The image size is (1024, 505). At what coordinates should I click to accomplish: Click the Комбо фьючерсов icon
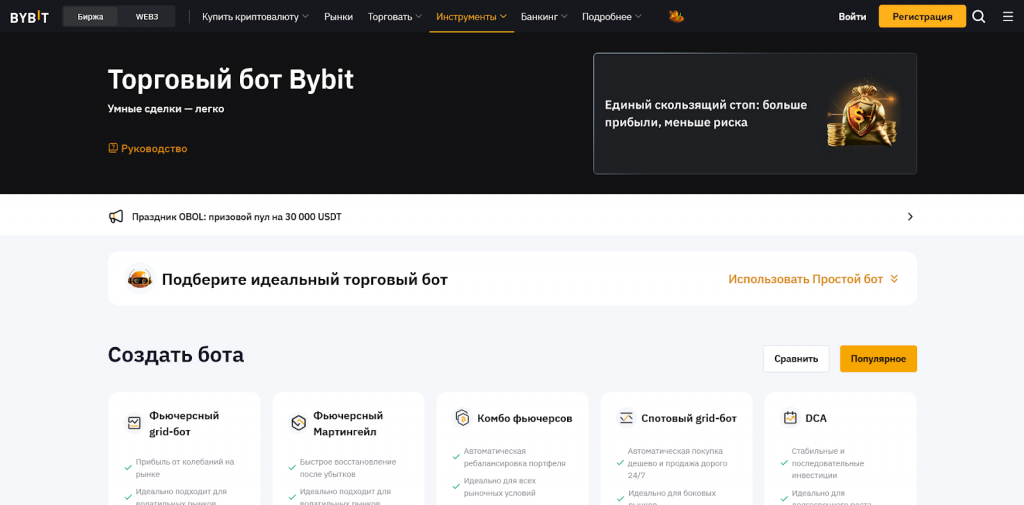point(462,418)
